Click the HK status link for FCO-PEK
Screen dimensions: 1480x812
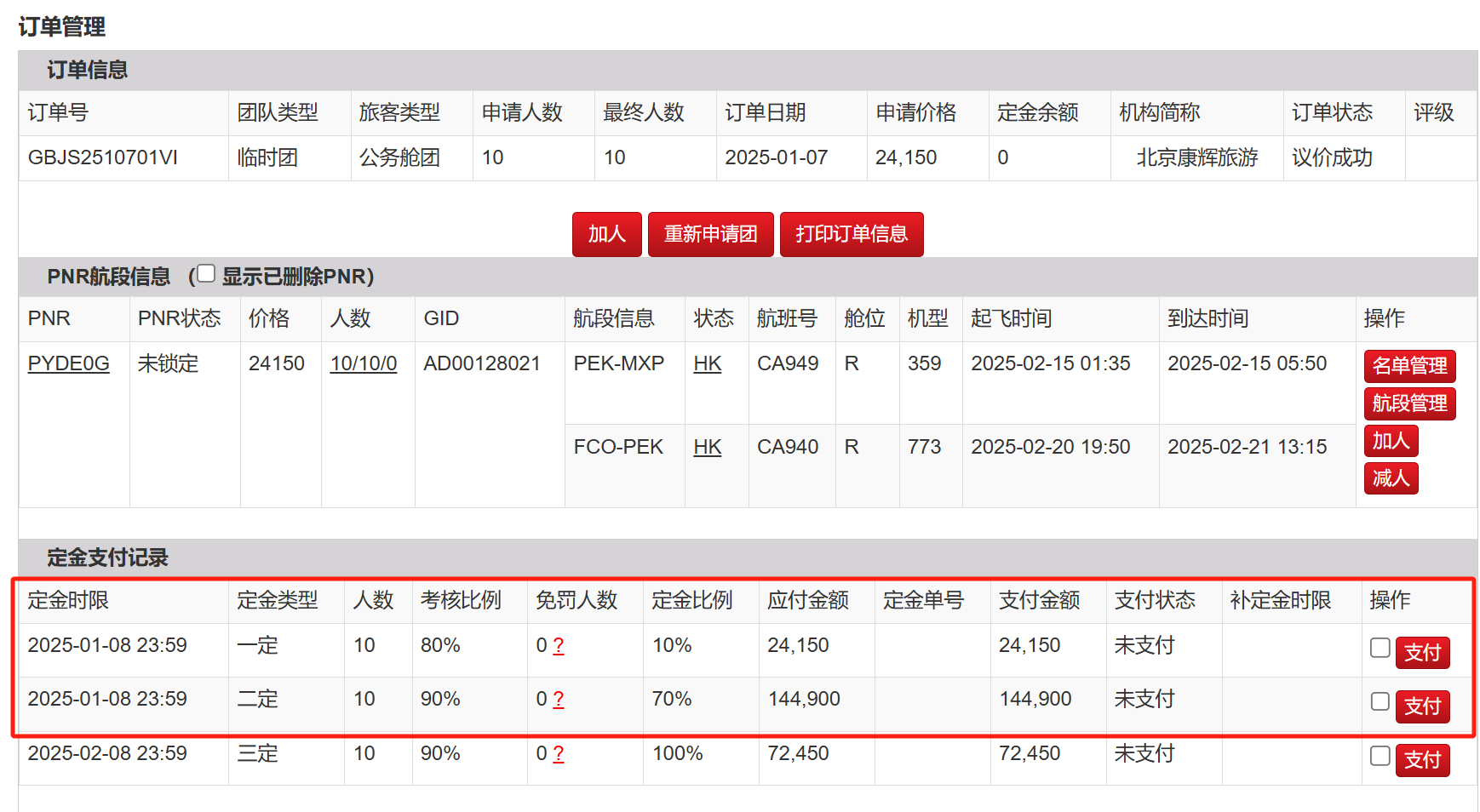[707, 447]
